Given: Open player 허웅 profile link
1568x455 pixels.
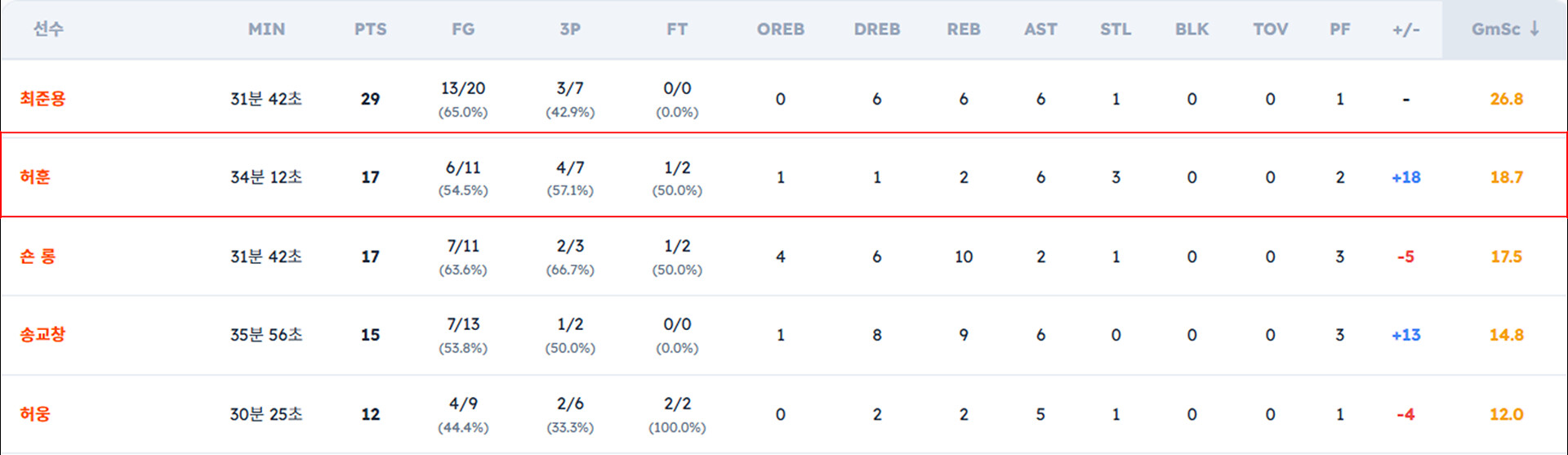Looking at the screenshot, I should (x=35, y=414).
